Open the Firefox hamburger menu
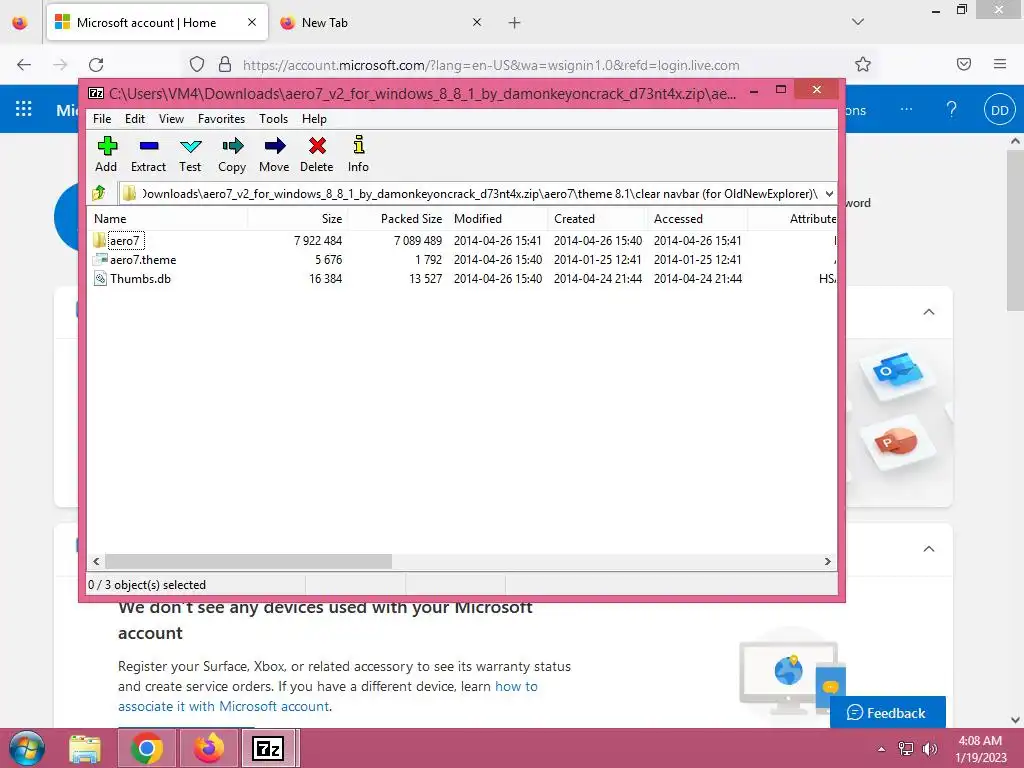Image resolution: width=1024 pixels, height=768 pixels. point(1000,64)
